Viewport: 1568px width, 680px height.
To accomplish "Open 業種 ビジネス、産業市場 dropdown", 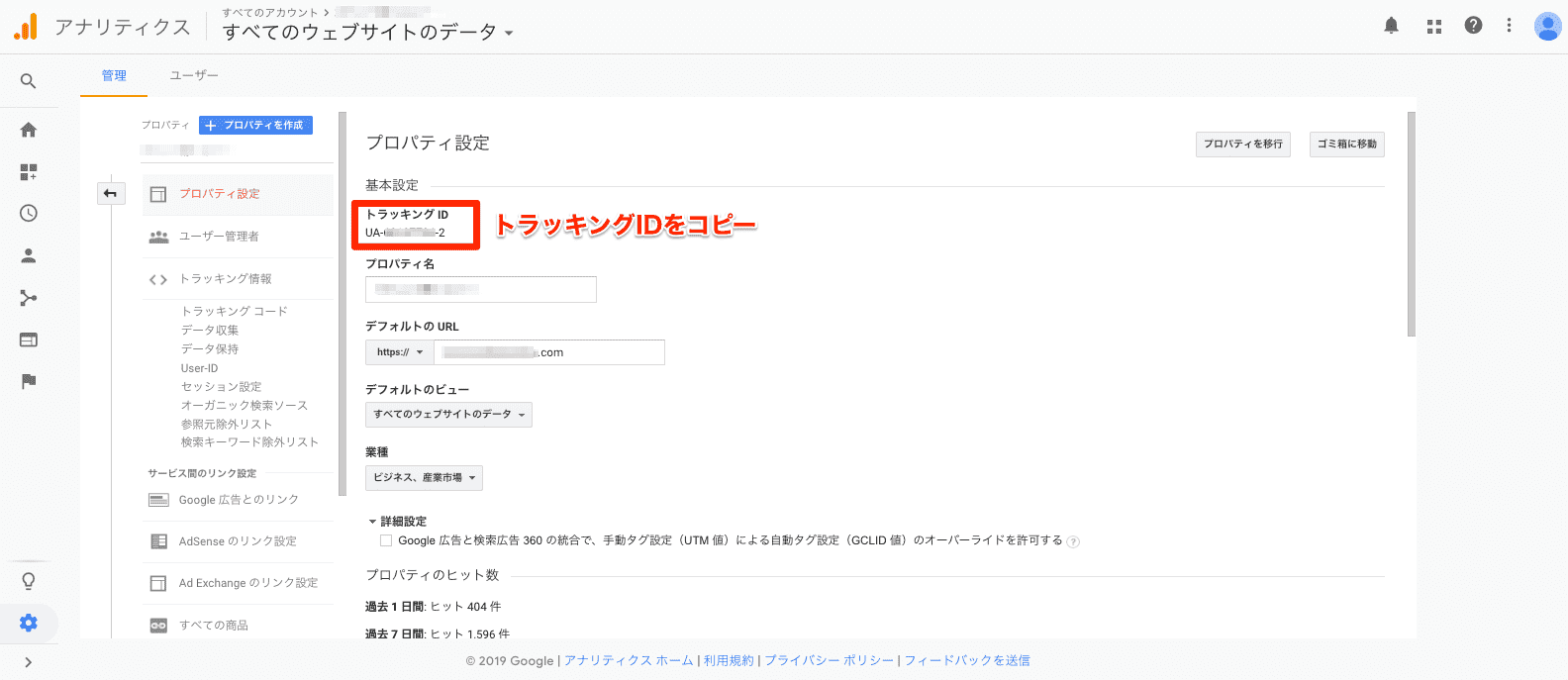I will tap(424, 478).
